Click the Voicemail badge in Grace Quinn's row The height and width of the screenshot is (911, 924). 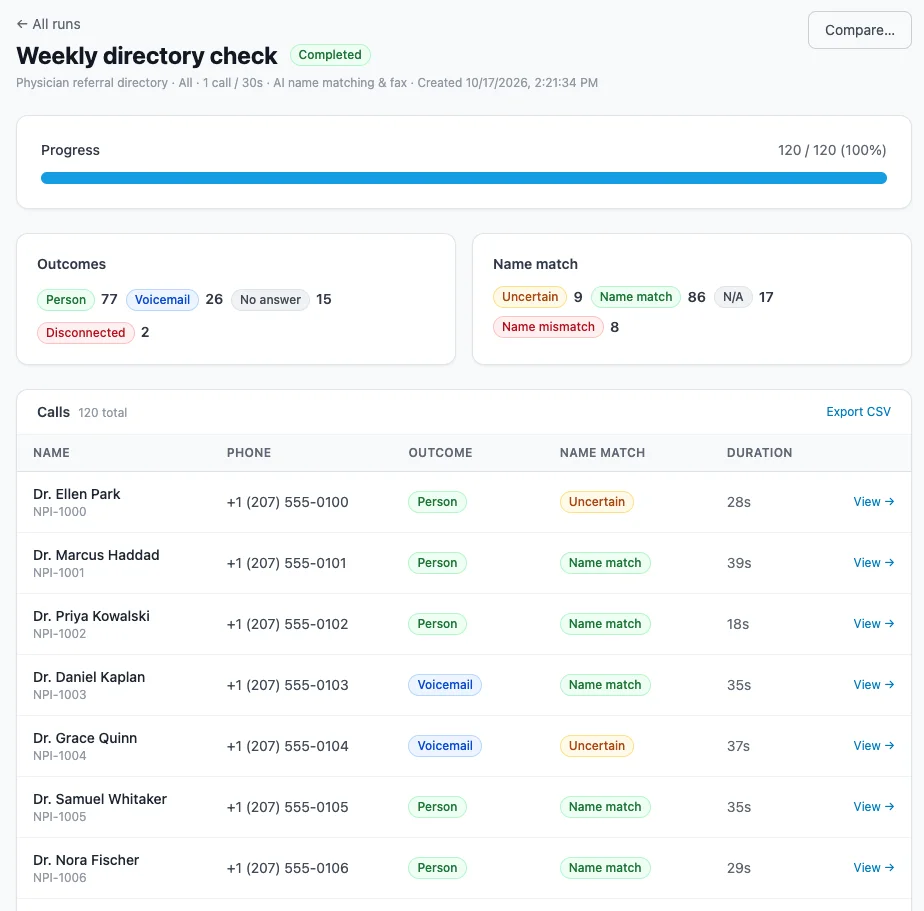coord(445,746)
